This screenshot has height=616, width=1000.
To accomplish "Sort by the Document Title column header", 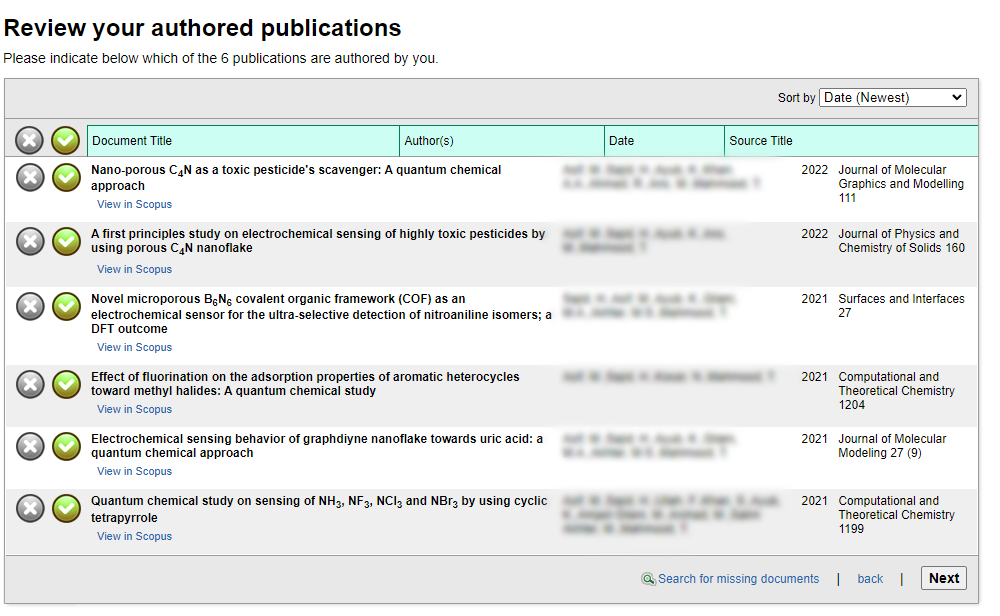I will (243, 141).
